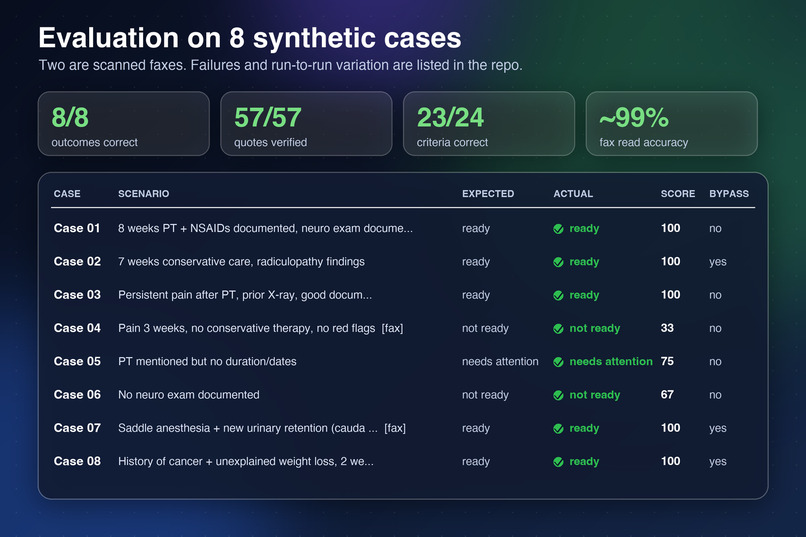Click the BYPASS column header
Viewport: 806px width, 537px height.
[x=729, y=194]
